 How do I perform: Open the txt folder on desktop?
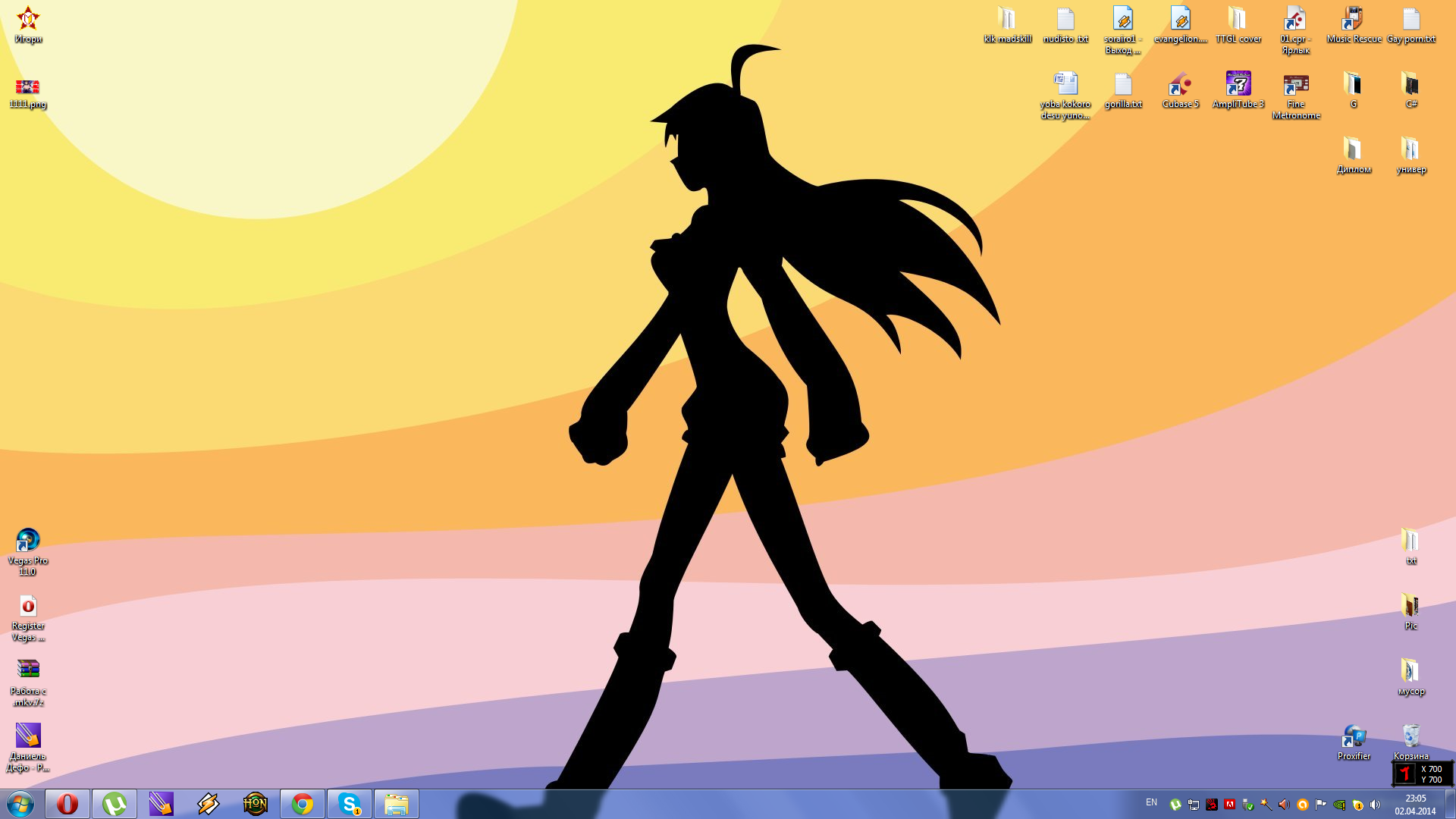tap(1411, 547)
